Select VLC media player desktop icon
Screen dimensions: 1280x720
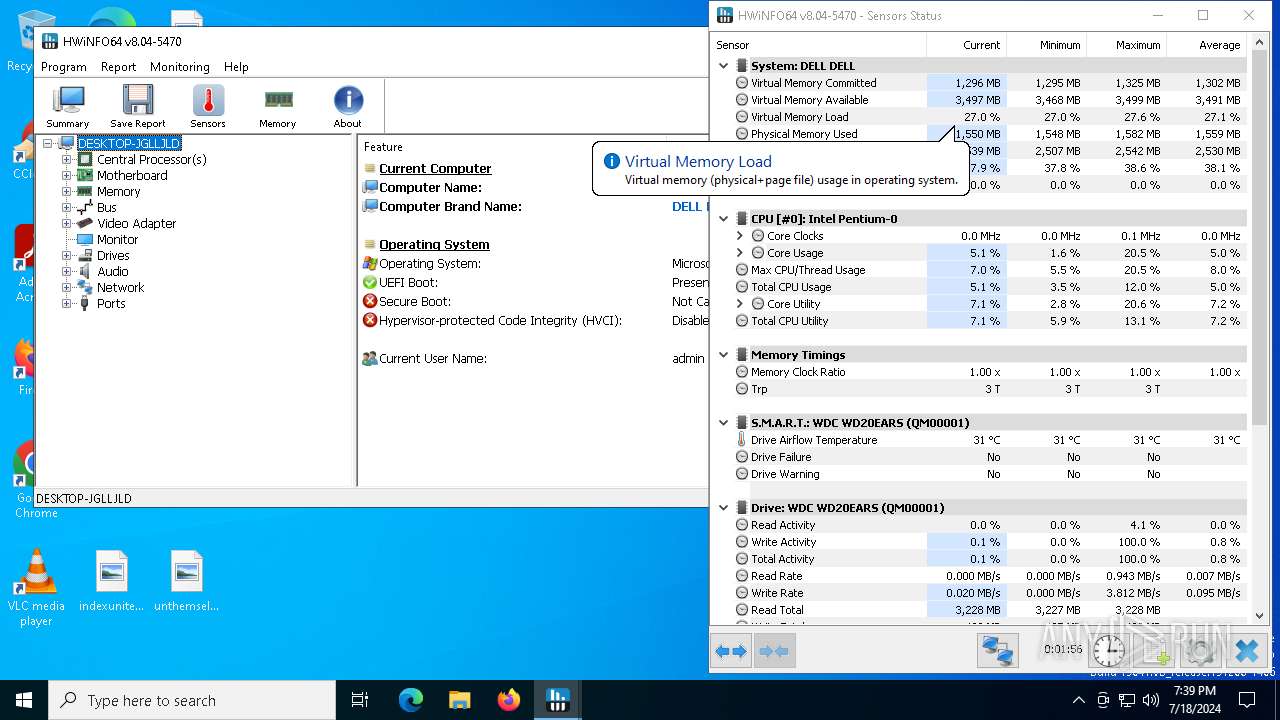point(36,588)
